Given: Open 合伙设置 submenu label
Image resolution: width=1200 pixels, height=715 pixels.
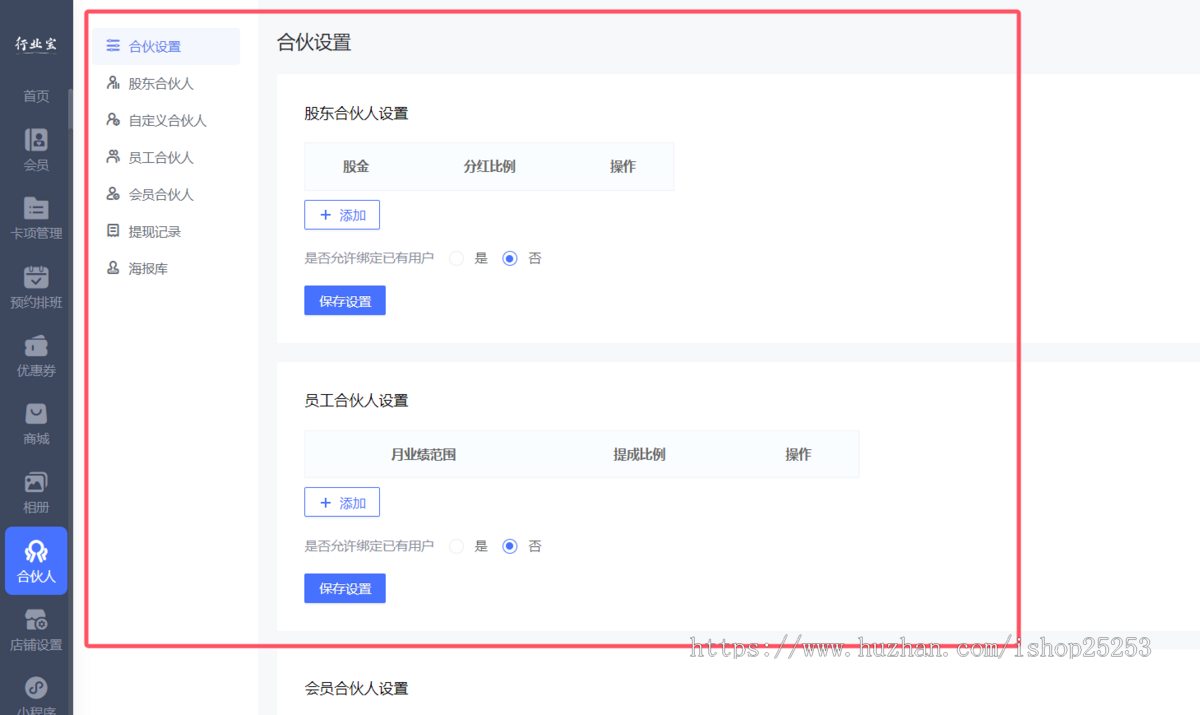Looking at the screenshot, I should click(155, 47).
